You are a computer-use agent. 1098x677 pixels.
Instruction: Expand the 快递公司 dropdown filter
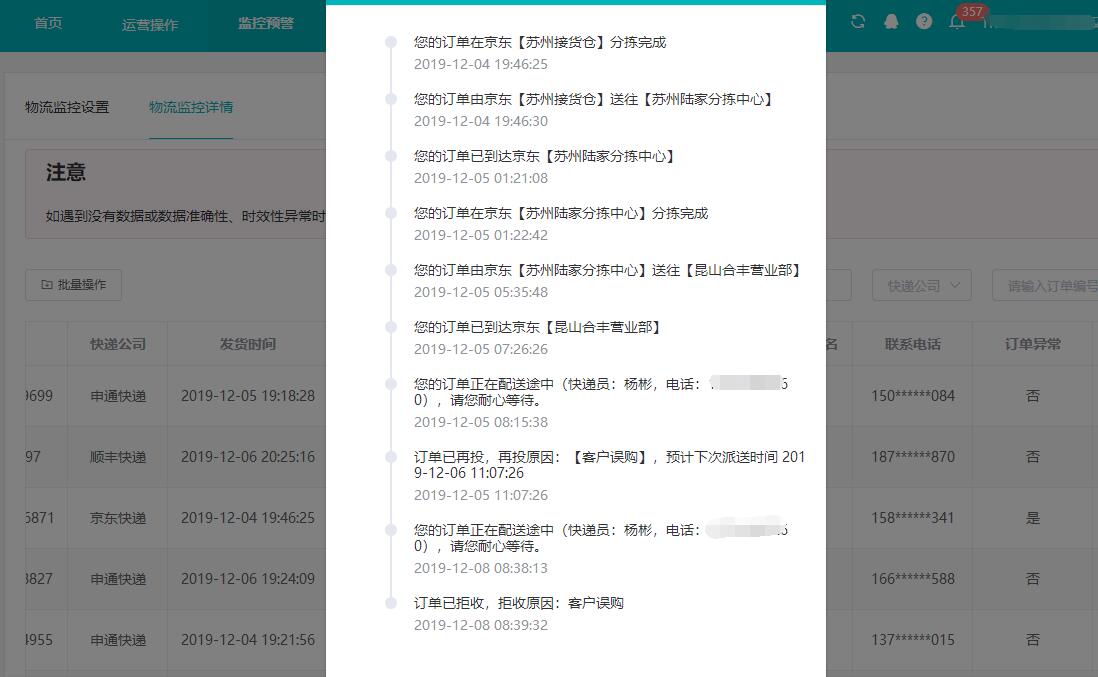point(921,285)
